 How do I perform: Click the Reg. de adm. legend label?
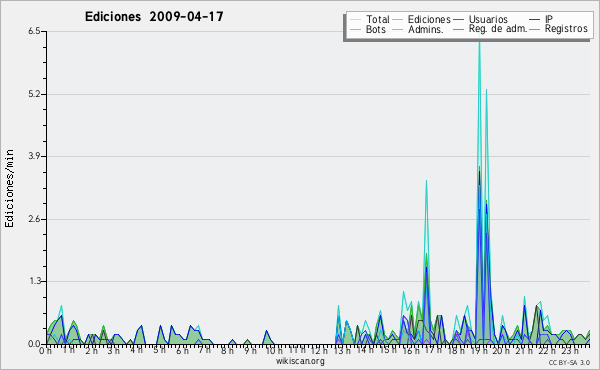(x=498, y=29)
